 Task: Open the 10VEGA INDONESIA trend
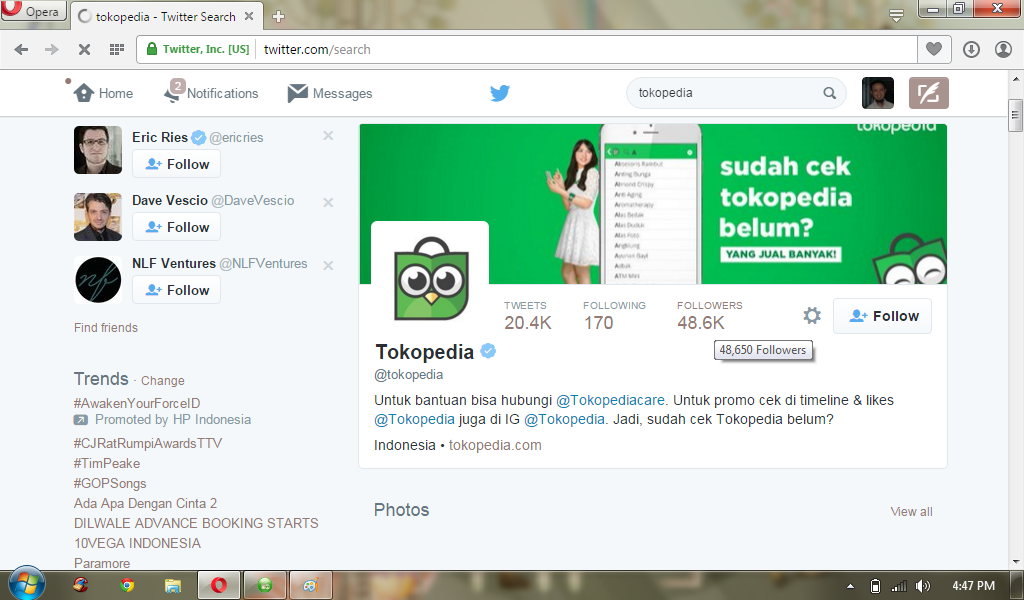tap(137, 543)
